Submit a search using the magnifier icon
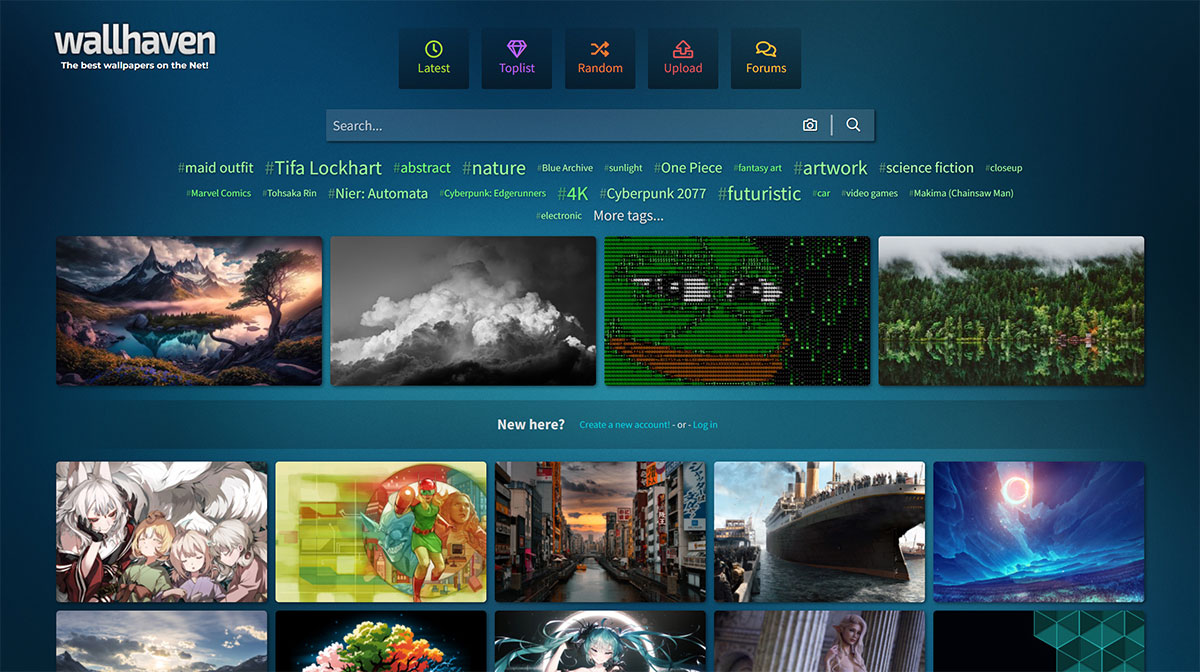The image size is (1200, 672). click(x=853, y=124)
